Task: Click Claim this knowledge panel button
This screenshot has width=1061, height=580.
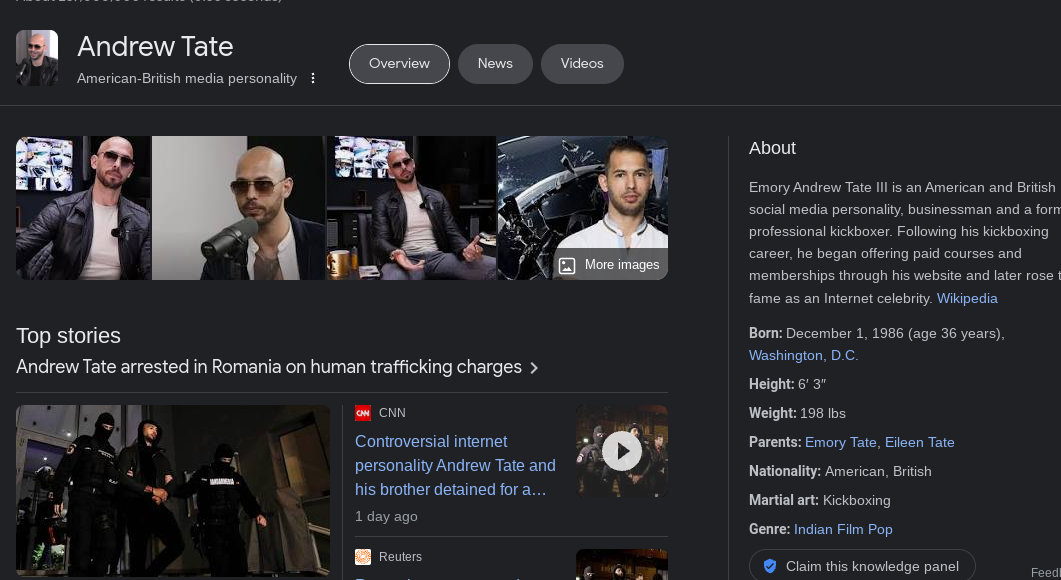Action: [862, 566]
